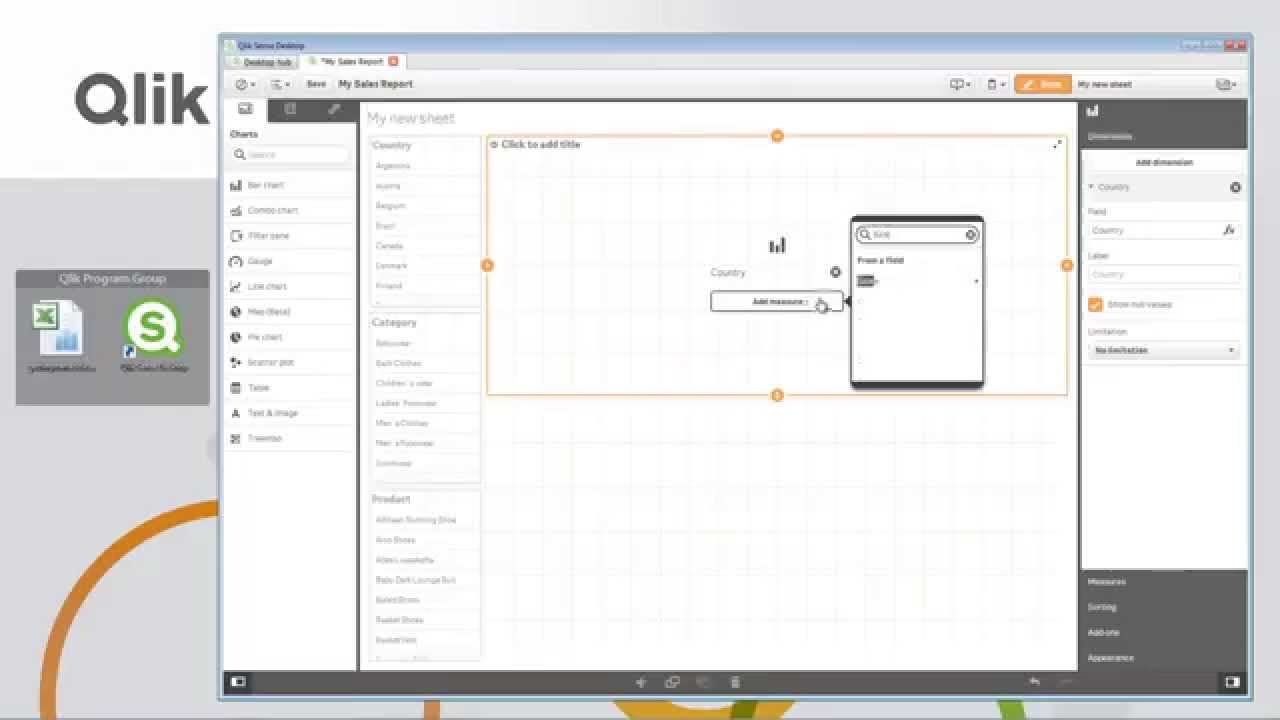The width and height of the screenshot is (1280, 720).
Task: Open the bookmarks dropdown in toolbar
Action: point(996,85)
